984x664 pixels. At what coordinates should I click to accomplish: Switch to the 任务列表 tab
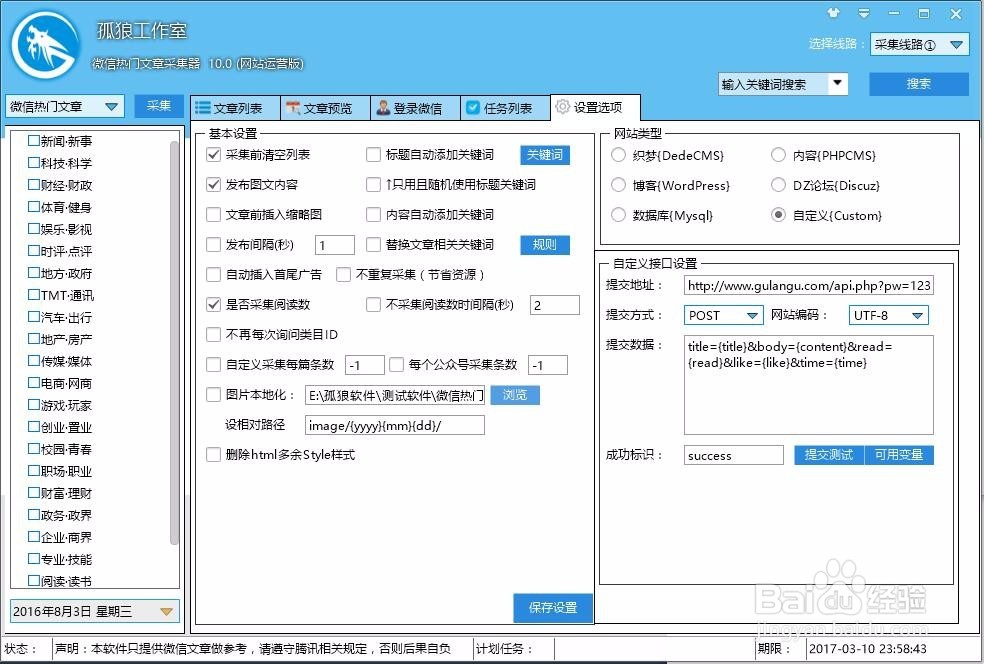(505, 108)
